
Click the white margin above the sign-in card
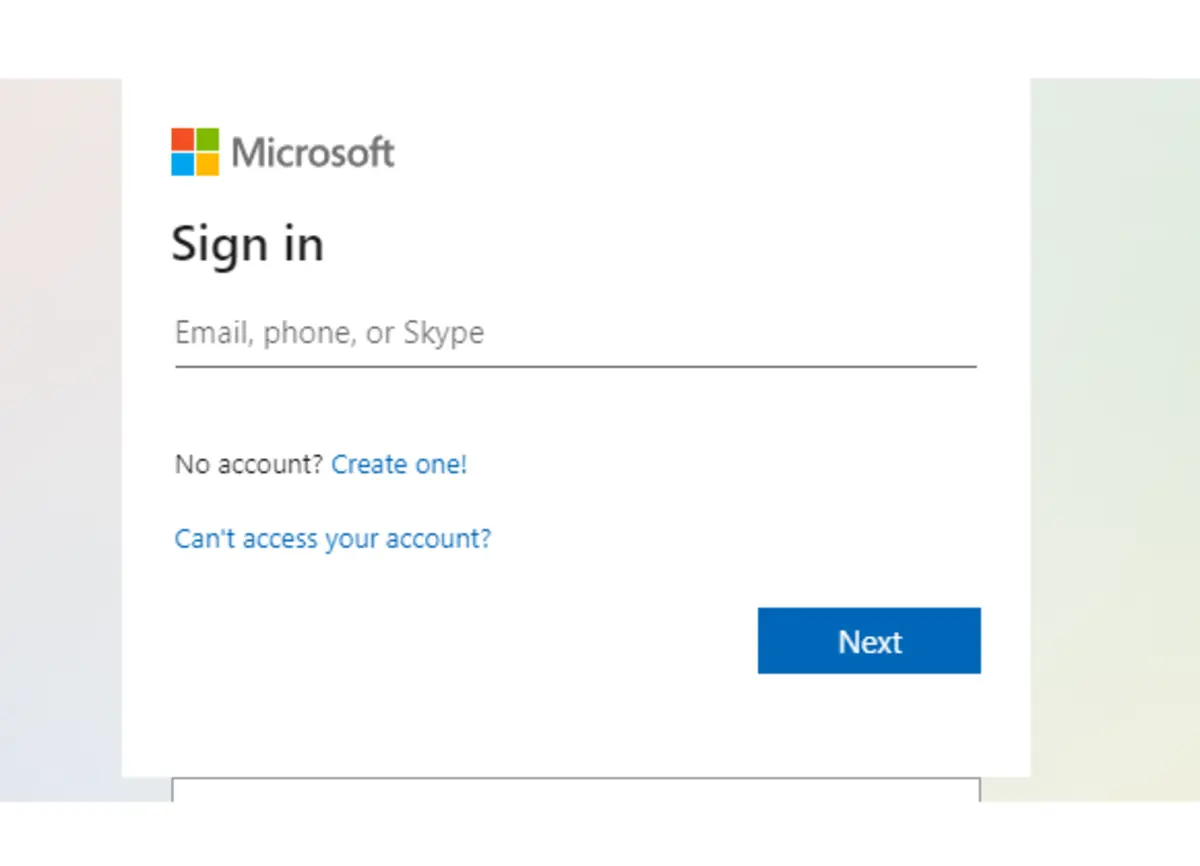click(x=600, y=39)
